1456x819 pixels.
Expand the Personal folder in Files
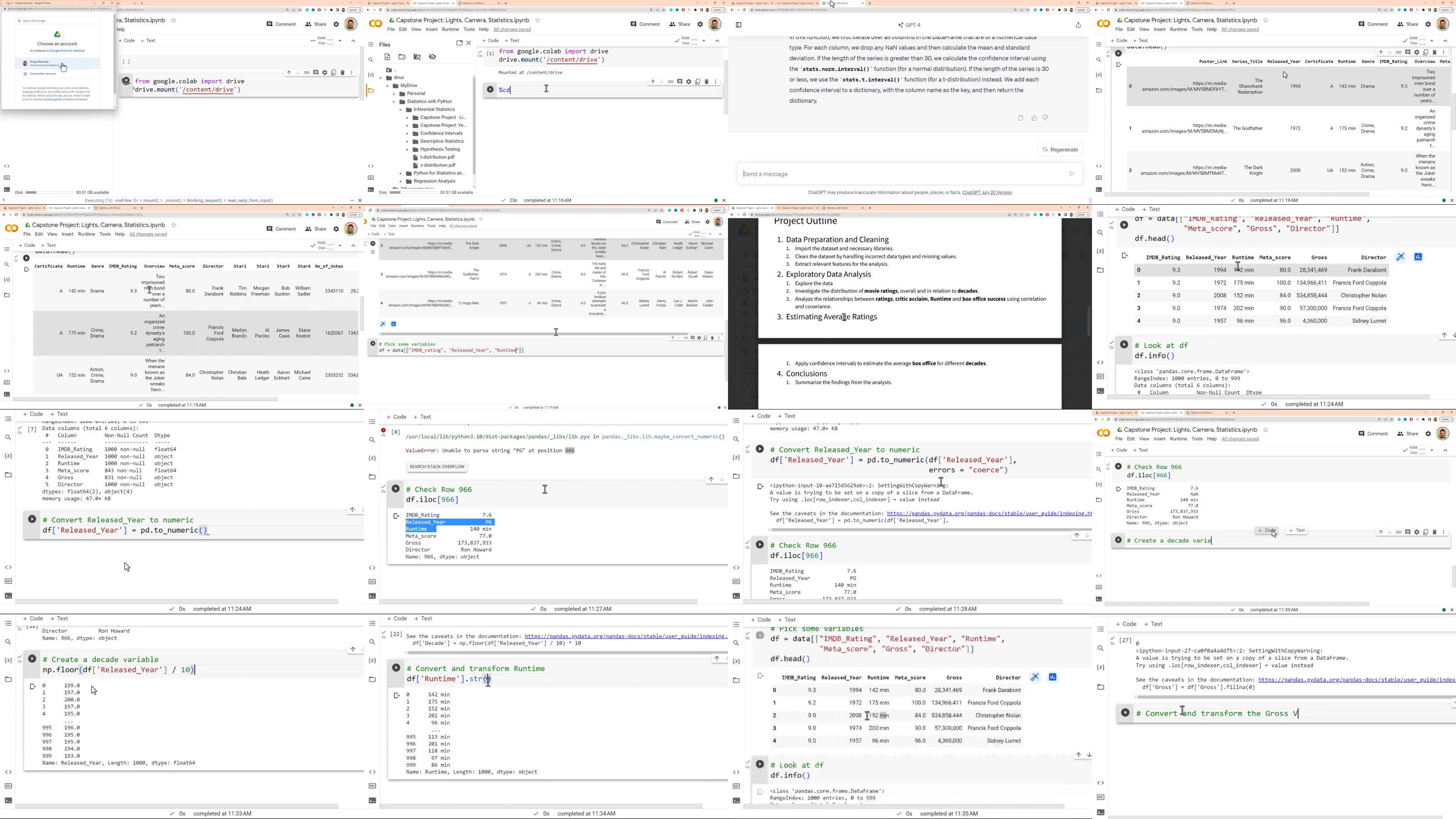coord(394,94)
